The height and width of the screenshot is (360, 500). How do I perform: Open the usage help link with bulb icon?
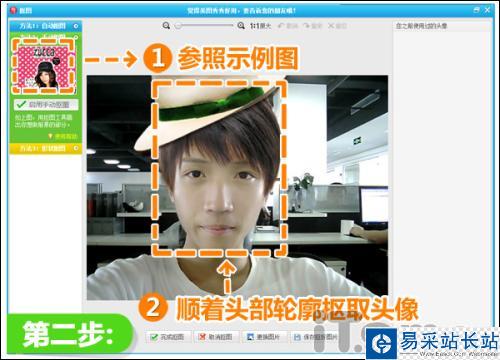pos(63,136)
